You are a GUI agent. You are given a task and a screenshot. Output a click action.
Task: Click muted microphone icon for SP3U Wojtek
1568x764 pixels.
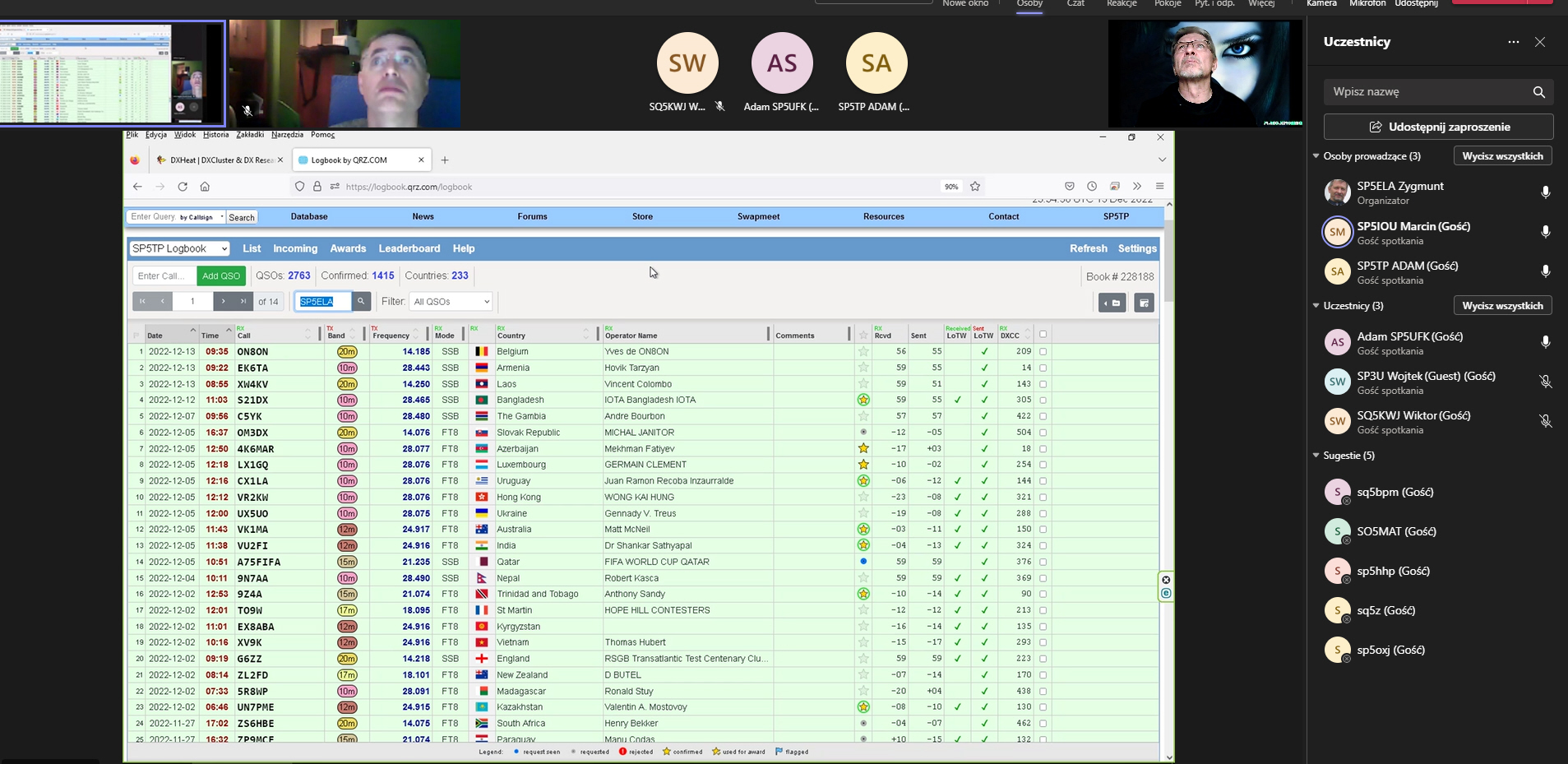coord(1546,382)
